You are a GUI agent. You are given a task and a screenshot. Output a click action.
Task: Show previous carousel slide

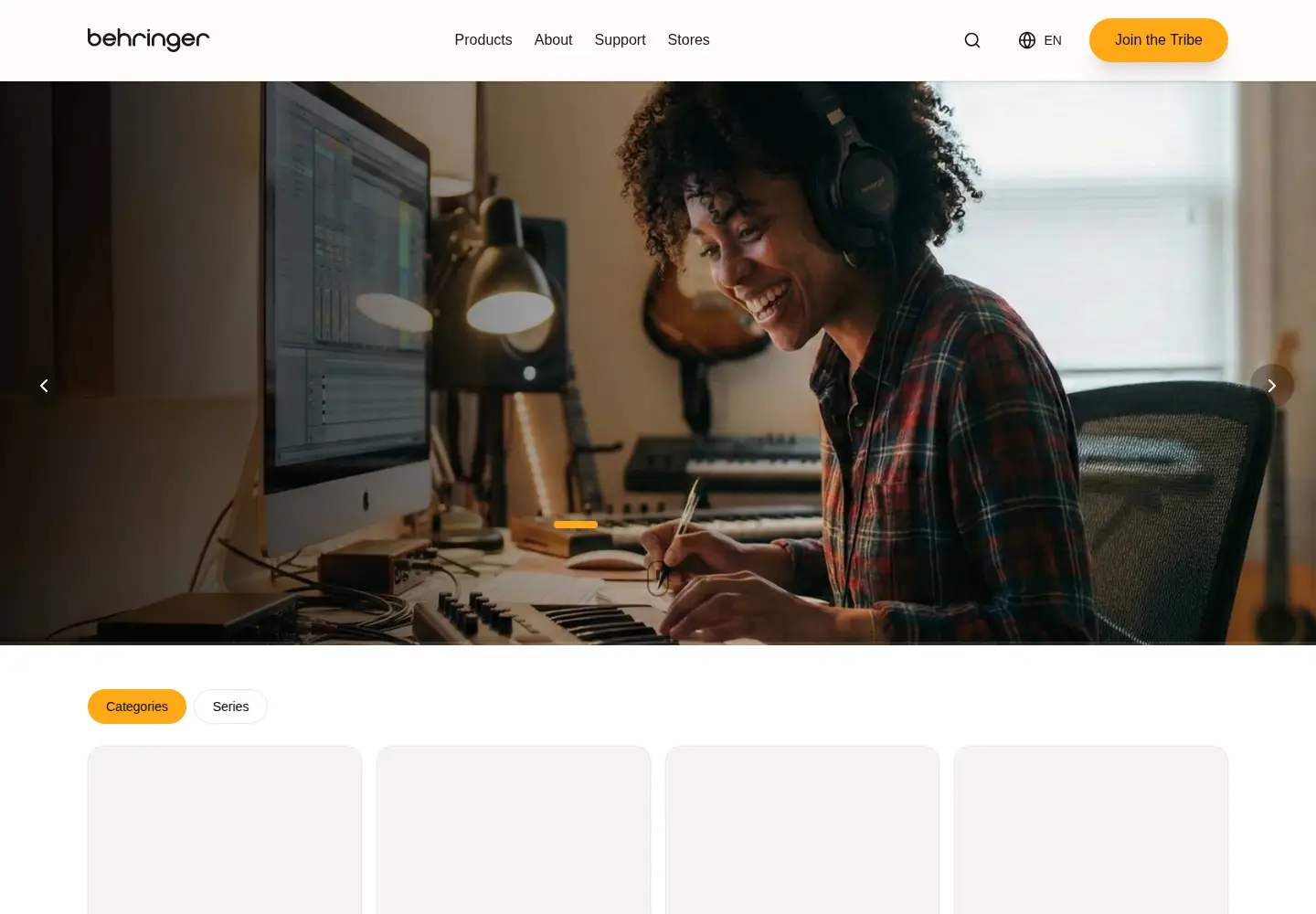(44, 386)
